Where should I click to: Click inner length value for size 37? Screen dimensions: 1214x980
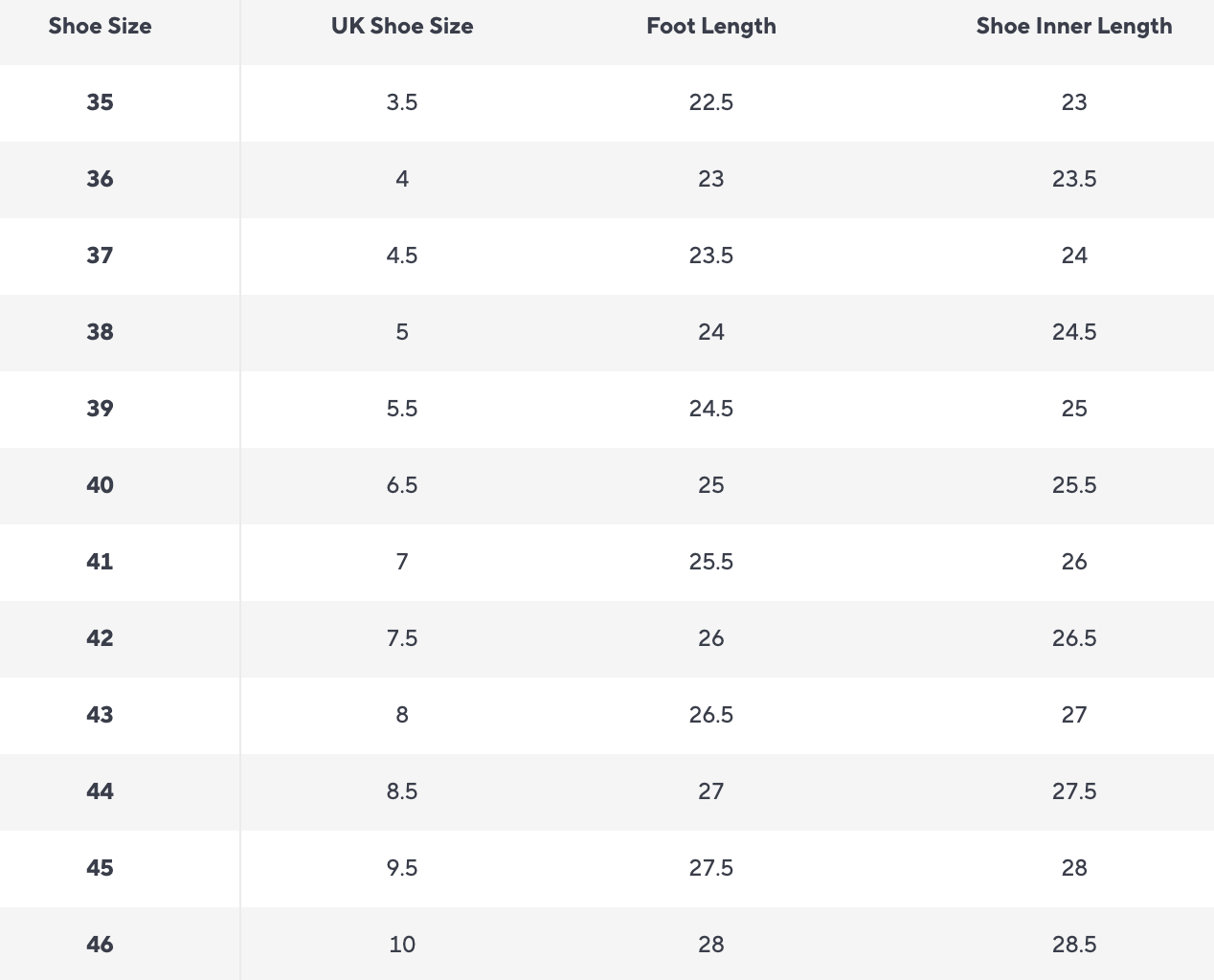pos(1074,256)
